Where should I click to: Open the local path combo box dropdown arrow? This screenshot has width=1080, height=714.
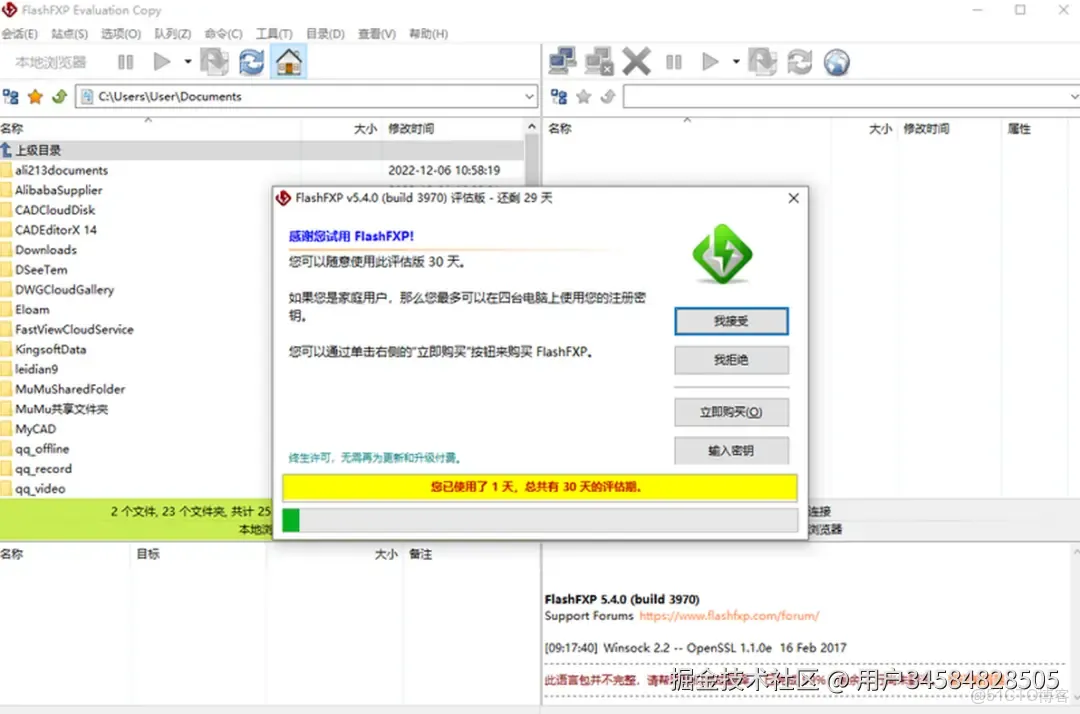pyautogui.click(x=530, y=96)
